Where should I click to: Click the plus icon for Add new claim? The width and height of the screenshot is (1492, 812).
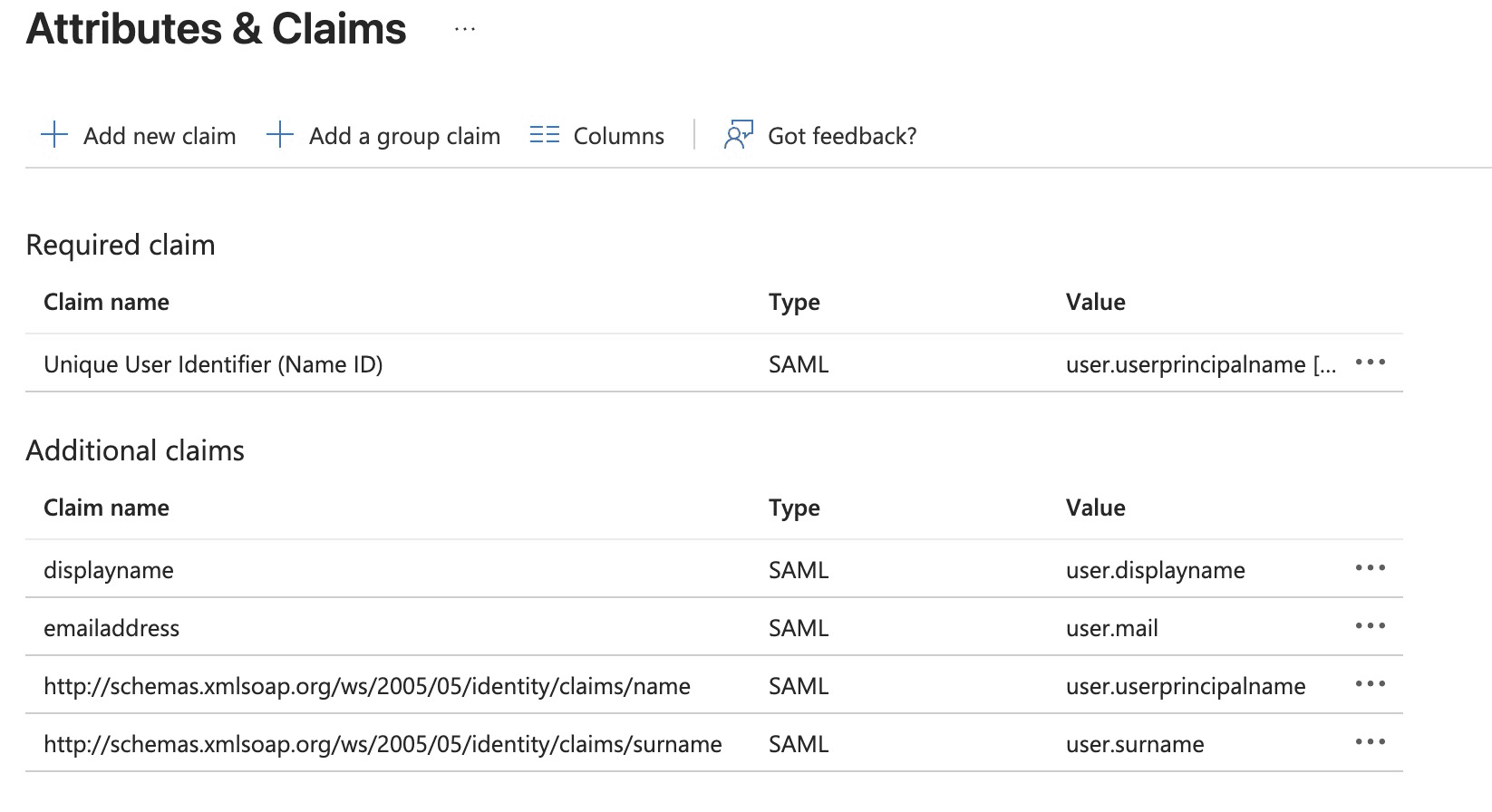(54, 136)
